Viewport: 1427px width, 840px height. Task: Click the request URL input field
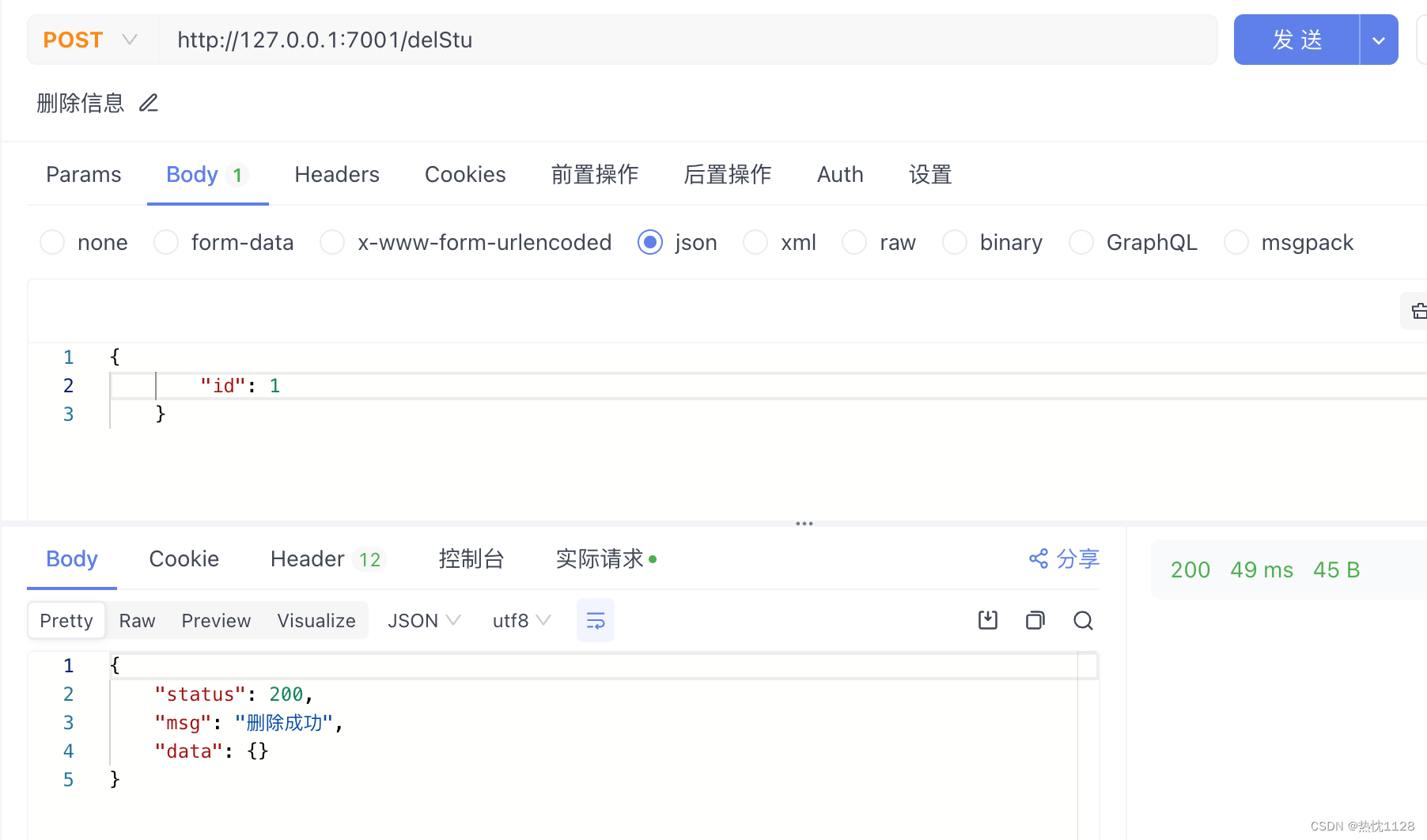click(688, 40)
